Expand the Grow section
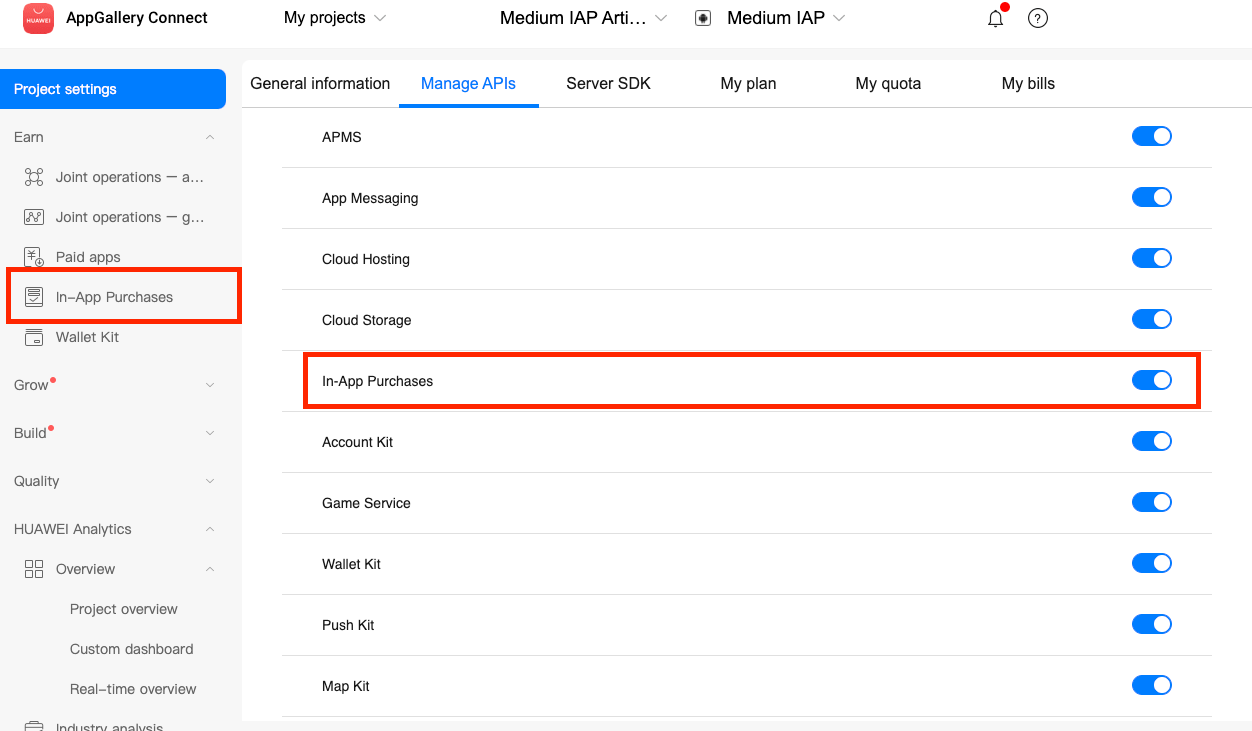The image size is (1252, 731). 210,385
